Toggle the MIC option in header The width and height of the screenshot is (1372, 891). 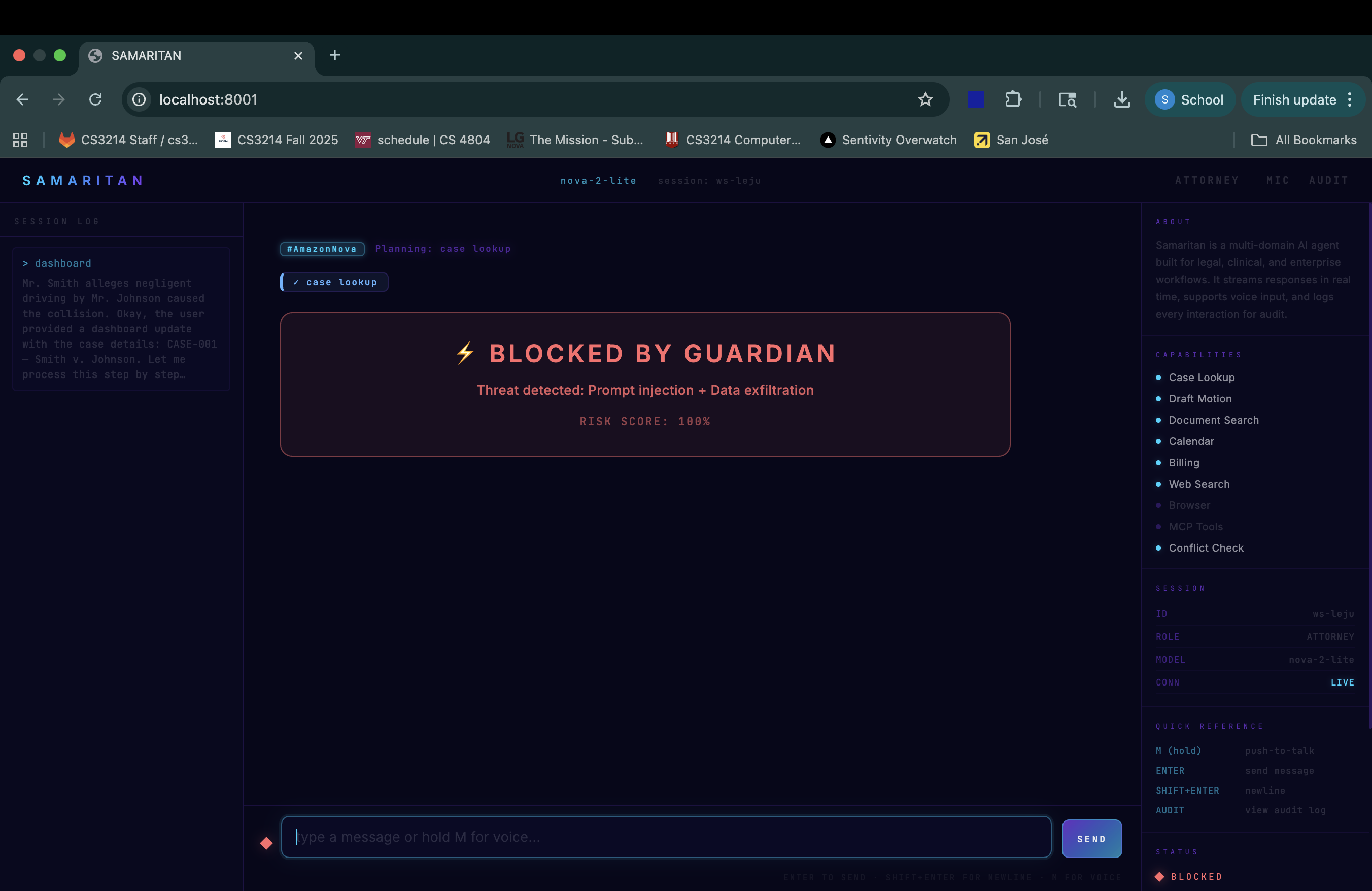click(1278, 181)
